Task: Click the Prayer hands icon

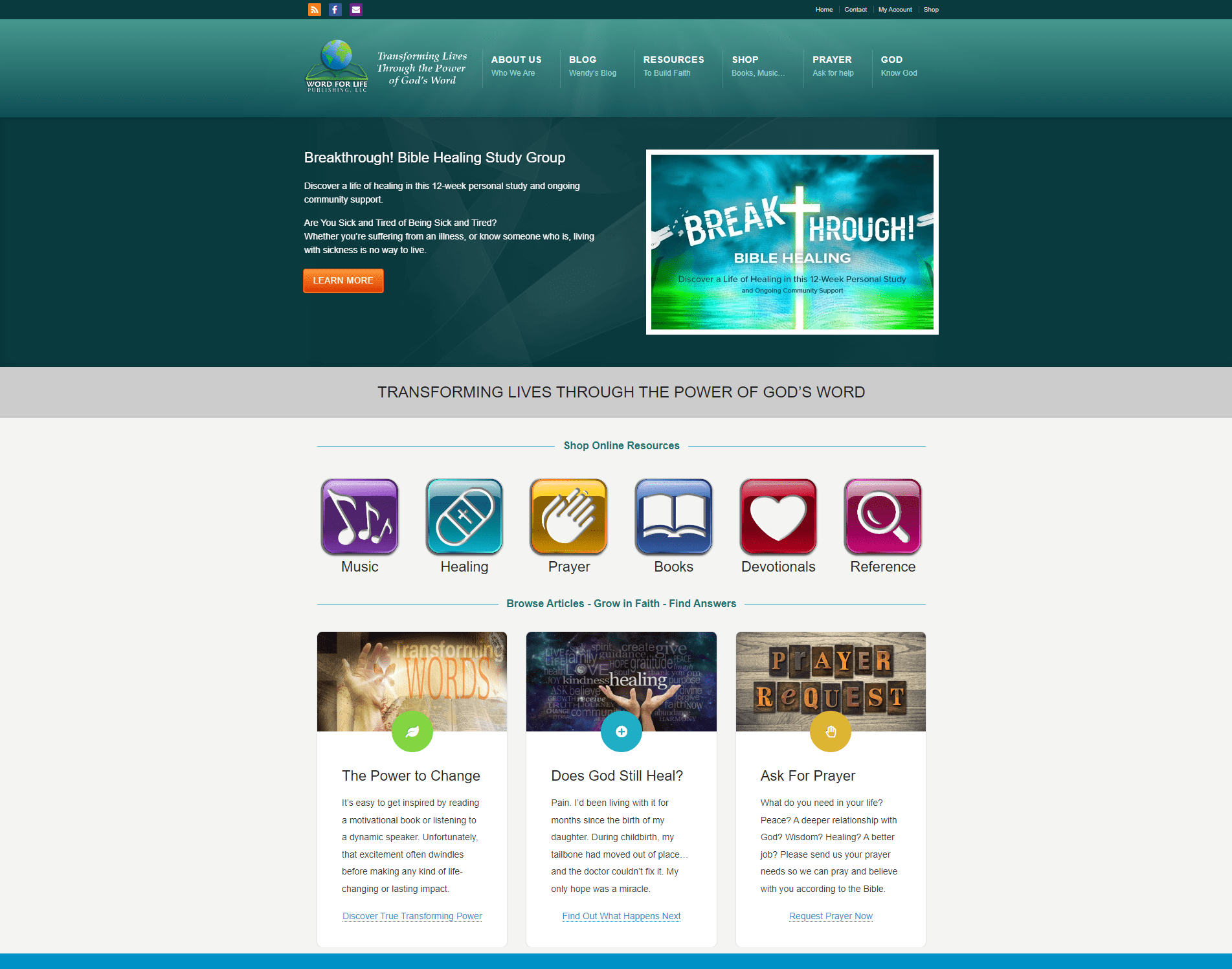Action: click(568, 517)
